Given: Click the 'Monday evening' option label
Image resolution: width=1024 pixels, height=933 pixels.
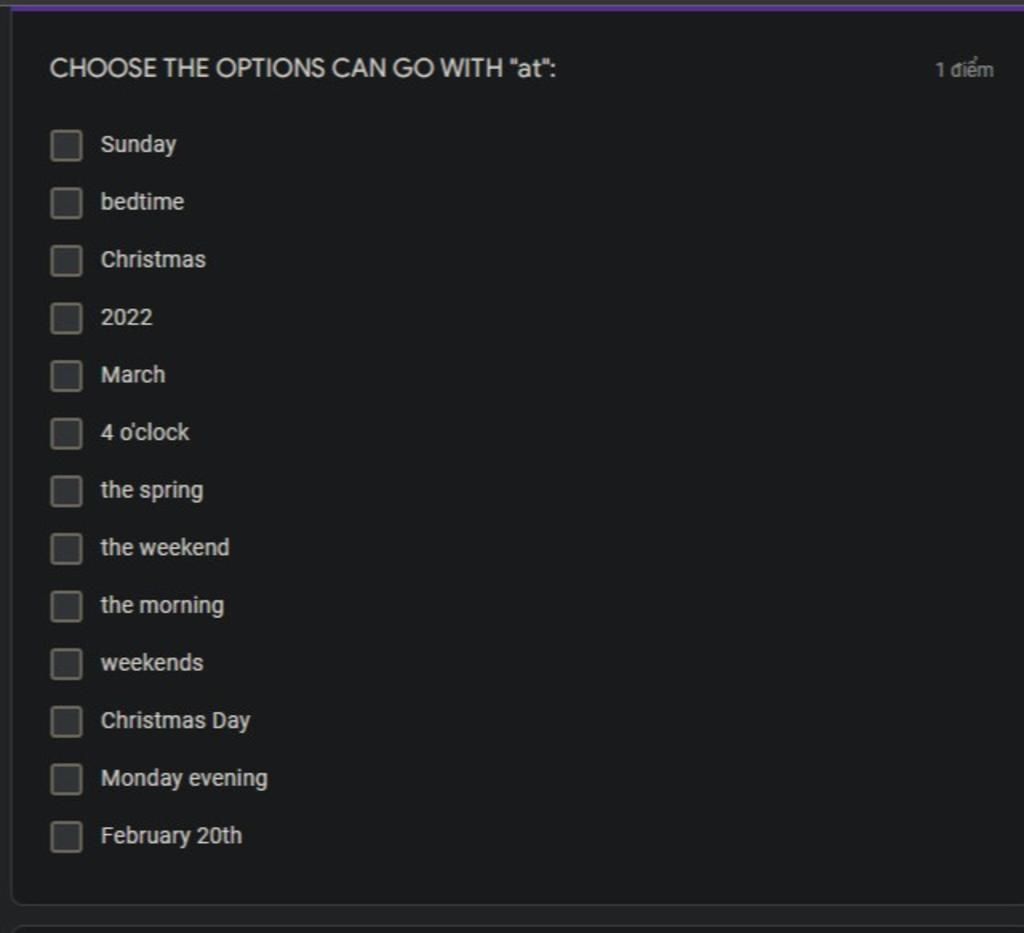Looking at the screenshot, I should [184, 778].
